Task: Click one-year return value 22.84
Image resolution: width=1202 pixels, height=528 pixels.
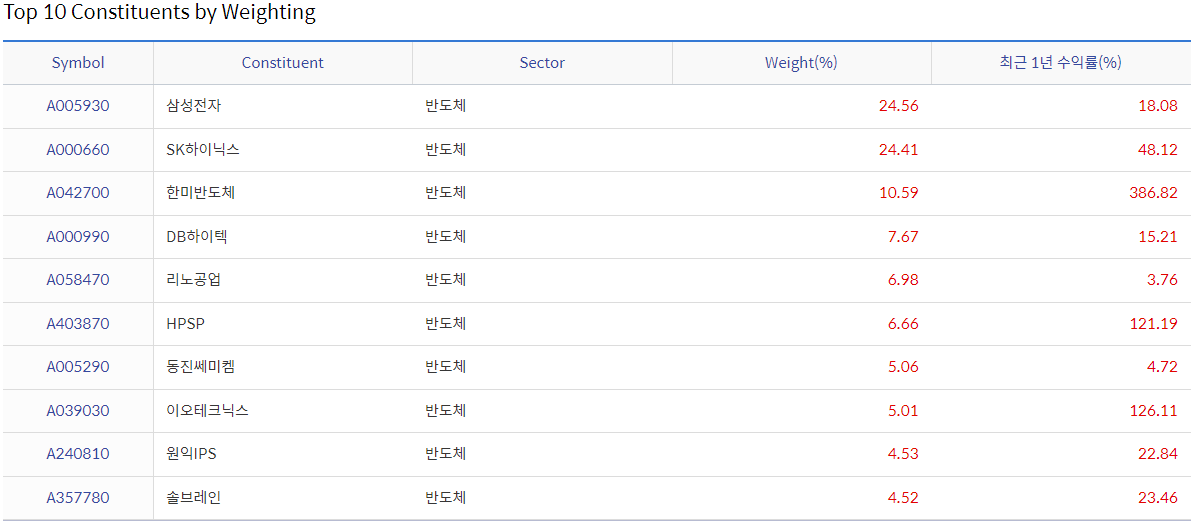Action: tap(1158, 454)
